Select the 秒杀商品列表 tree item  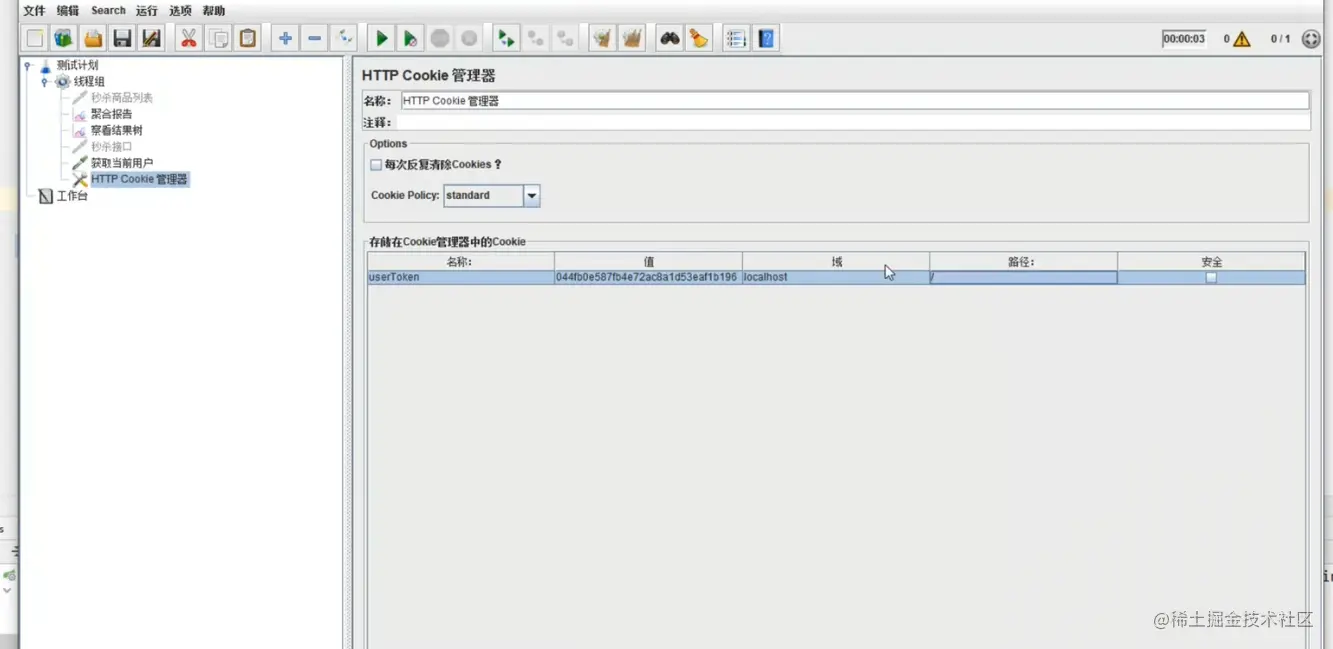click(122, 98)
